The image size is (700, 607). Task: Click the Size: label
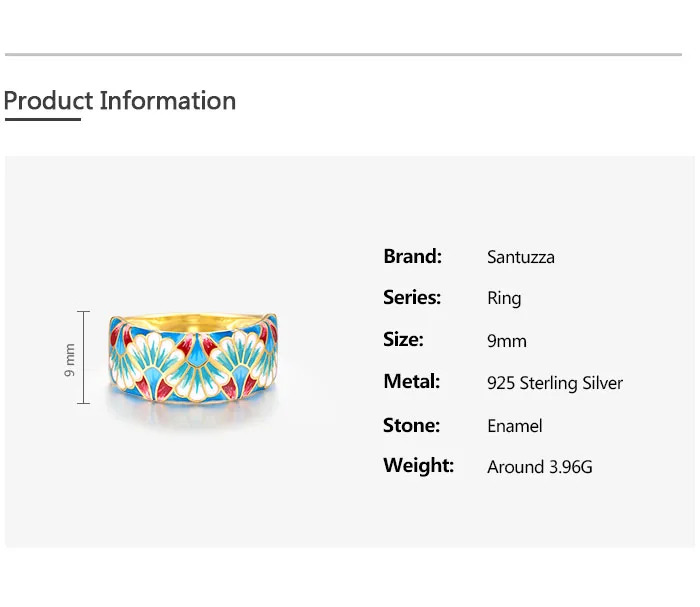pos(403,339)
